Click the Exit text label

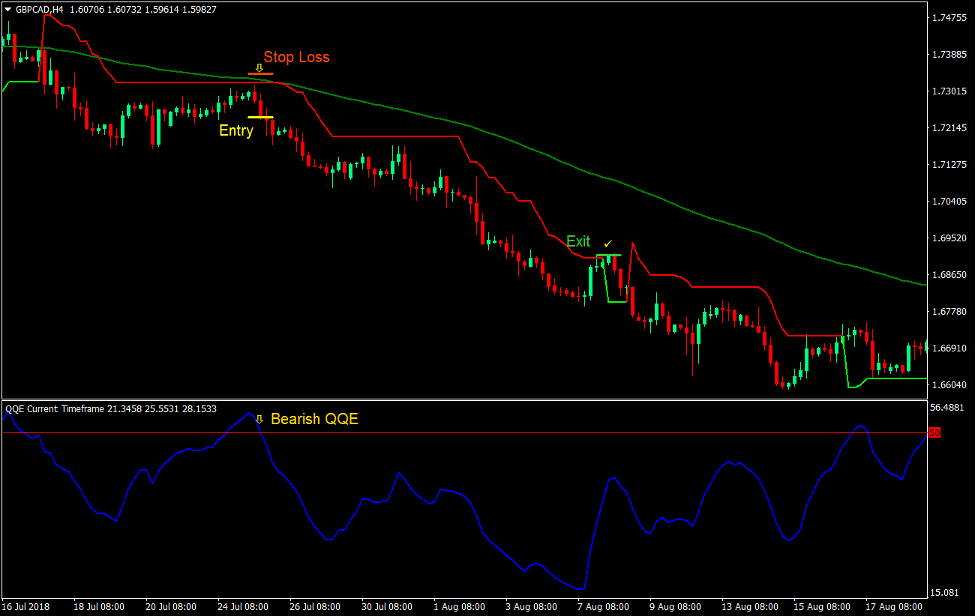[578, 241]
